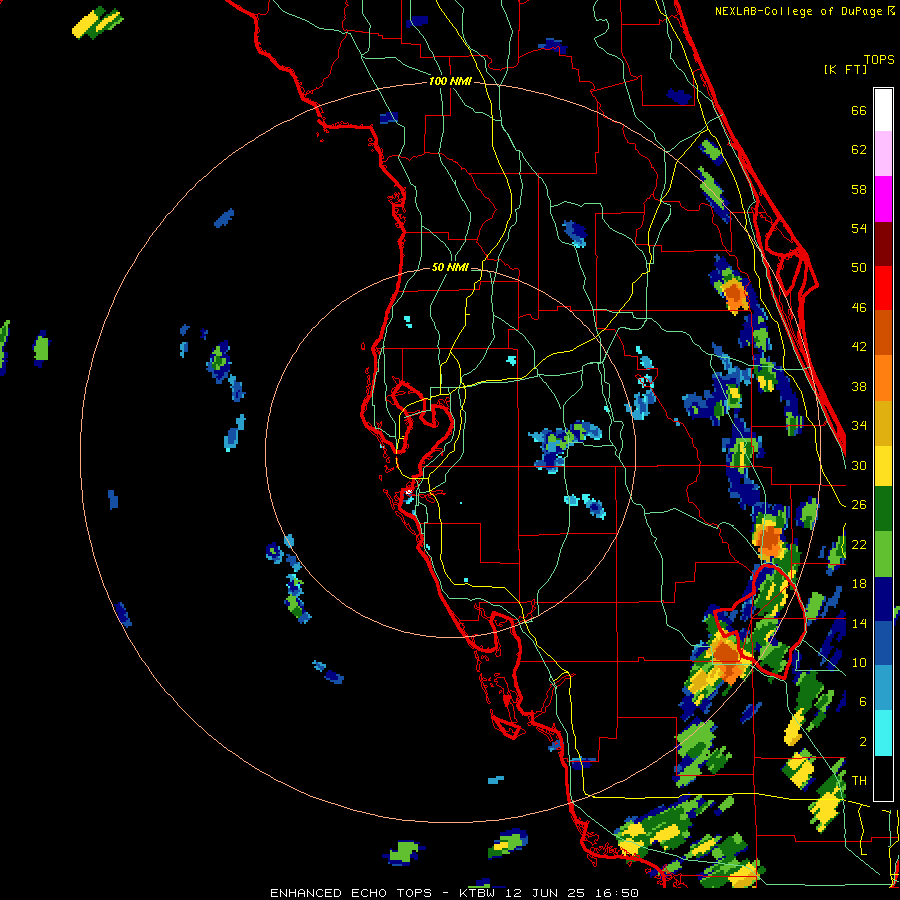The height and width of the screenshot is (900, 900).
Task: Select the 50 value on the legend
Action: [859, 267]
